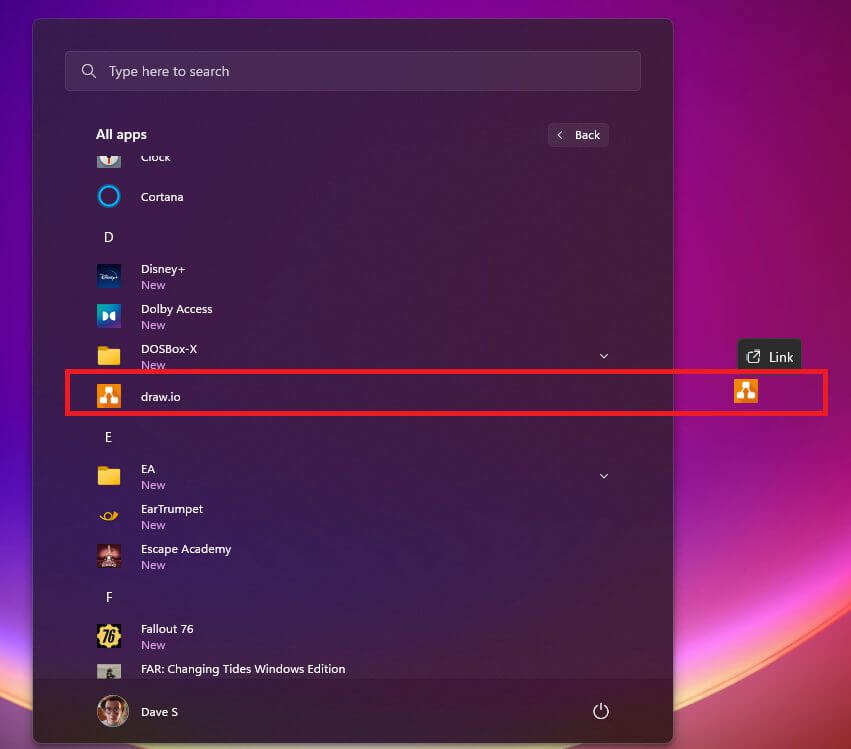Expand the DOSBox-X folder chevron
Screen dimensions: 851x749
pos(604,356)
